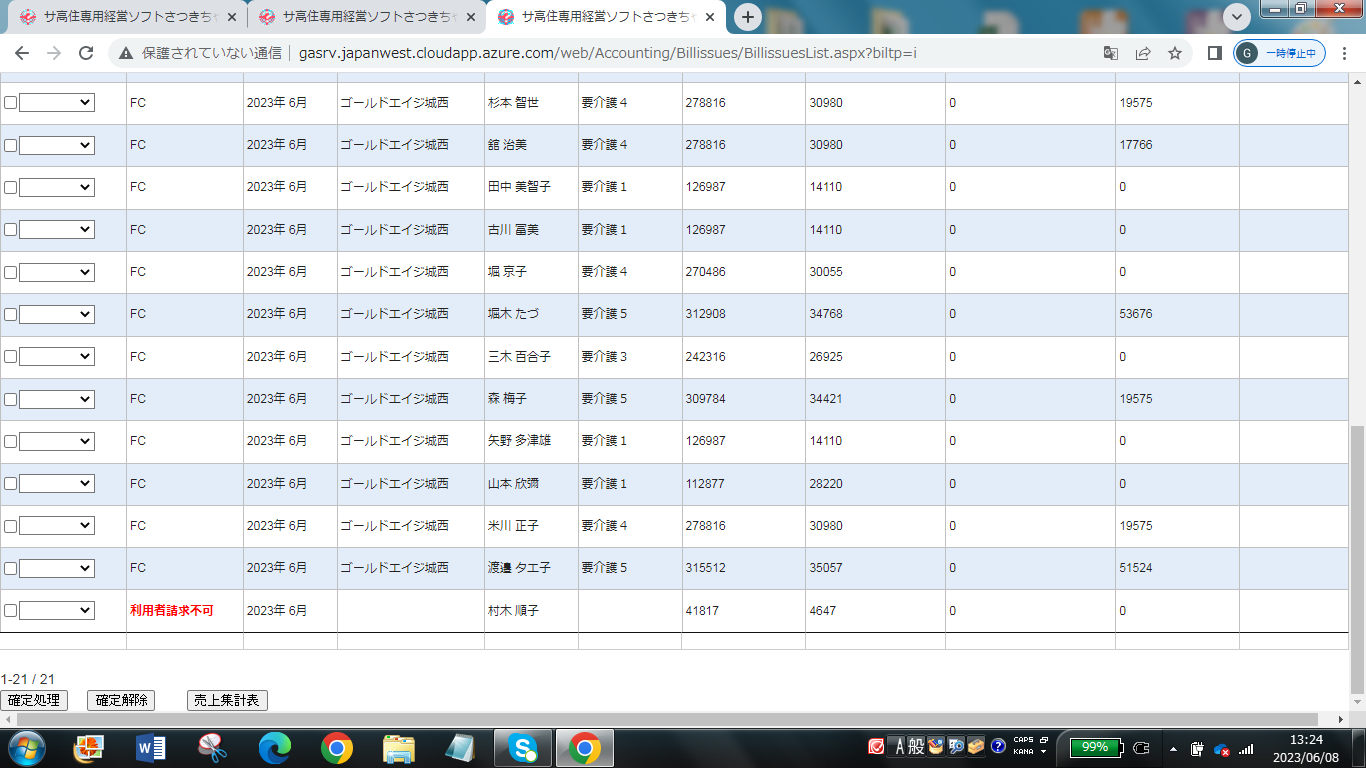This screenshot has width=1366, height=768.
Task: Click the share page icon
Action: coord(1143,53)
